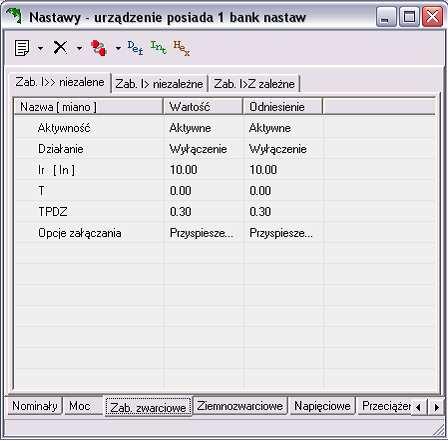Image resolution: width=448 pixels, height=441 pixels.
Task: Click TPDZ value 0.30 in Wartość column
Action: coord(181,212)
